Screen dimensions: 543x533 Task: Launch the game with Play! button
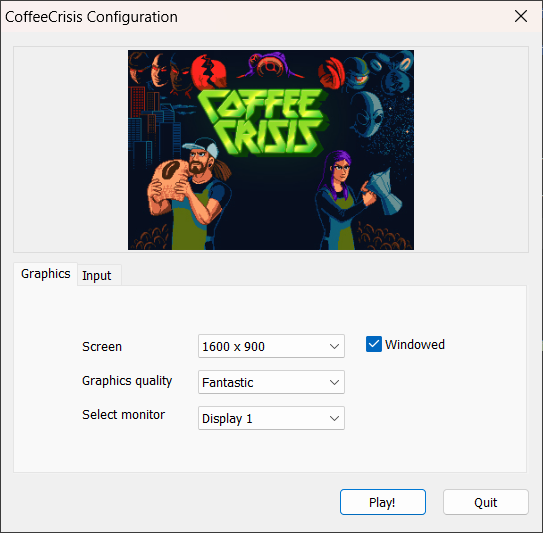383,502
